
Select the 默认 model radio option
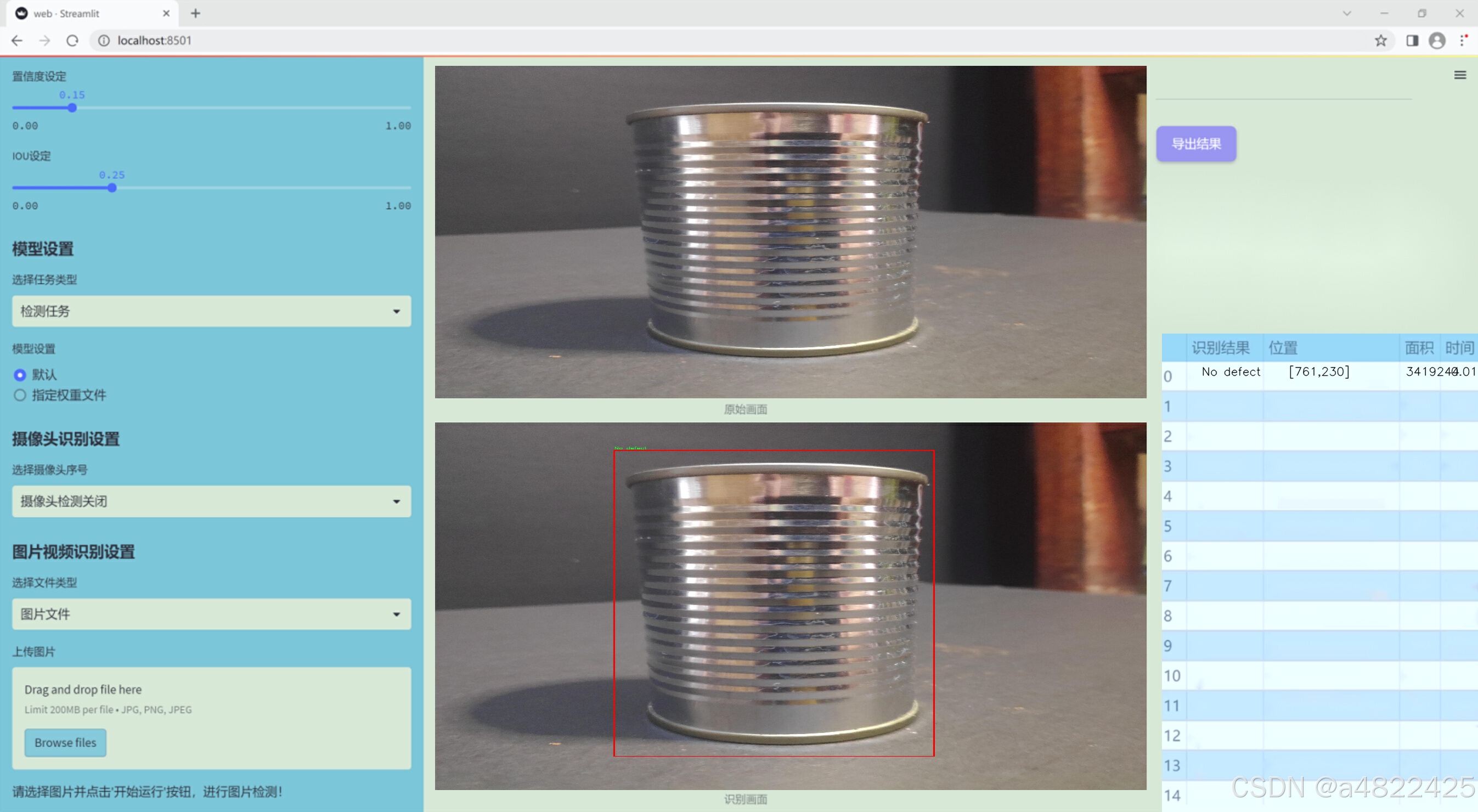tap(20, 375)
